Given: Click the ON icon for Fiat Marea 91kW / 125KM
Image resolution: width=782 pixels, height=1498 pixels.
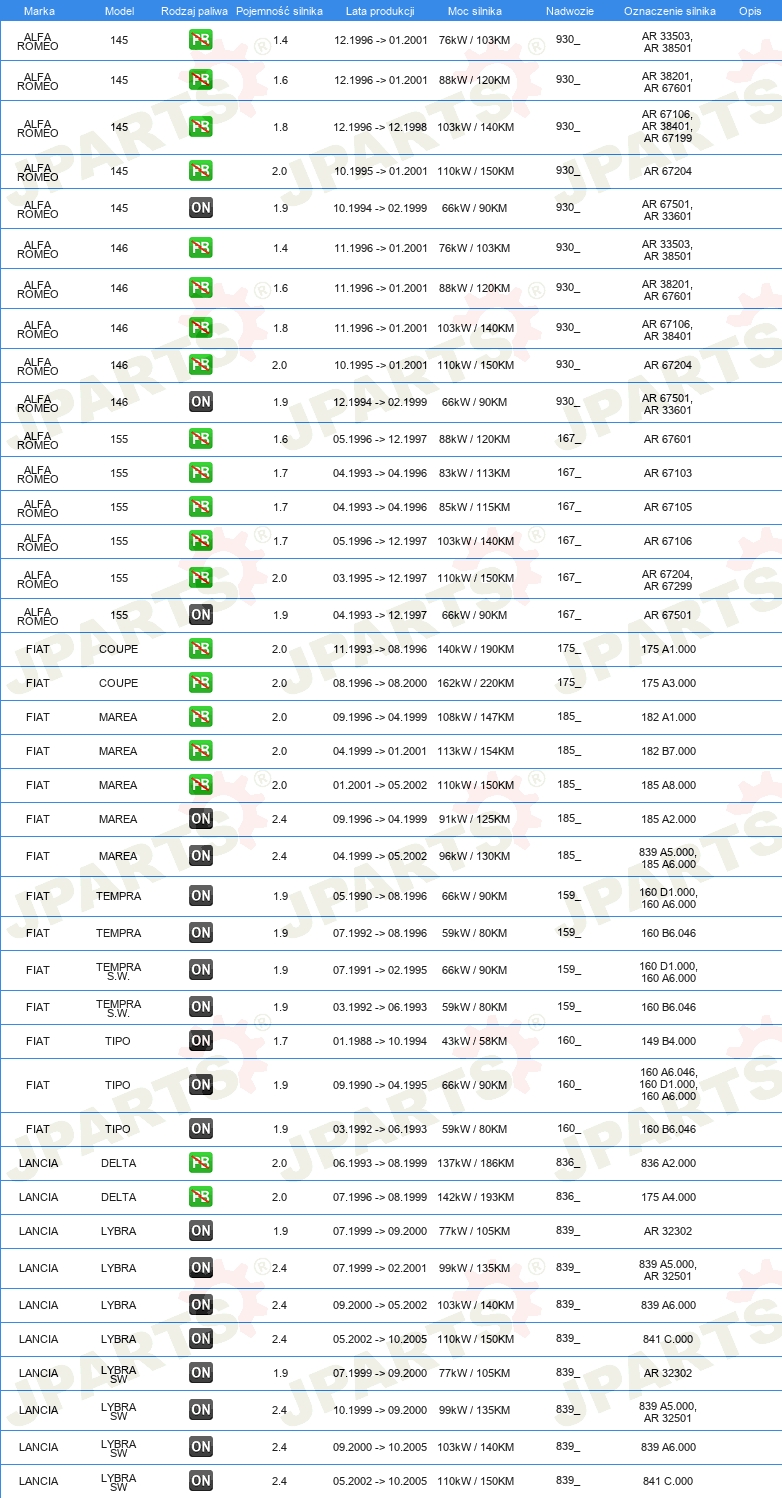Looking at the screenshot, I should coord(200,819).
